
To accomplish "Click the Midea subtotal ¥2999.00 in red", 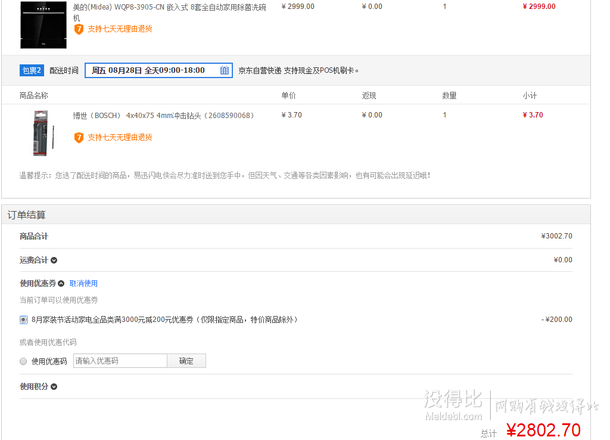I will point(539,7).
